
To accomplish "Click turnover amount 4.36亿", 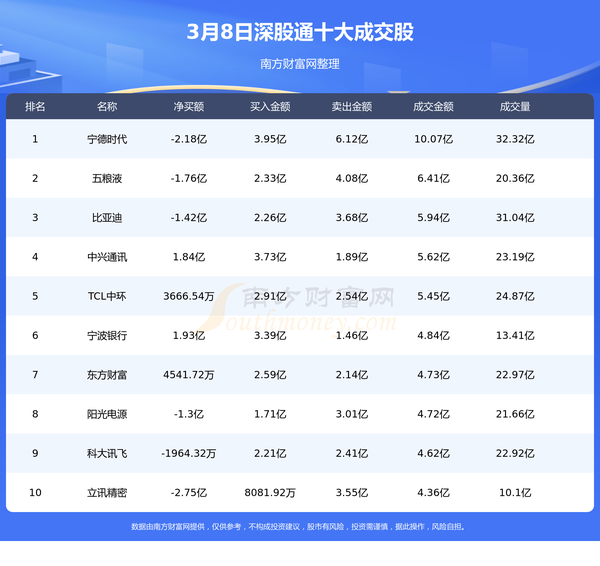I will tap(433, 493).
